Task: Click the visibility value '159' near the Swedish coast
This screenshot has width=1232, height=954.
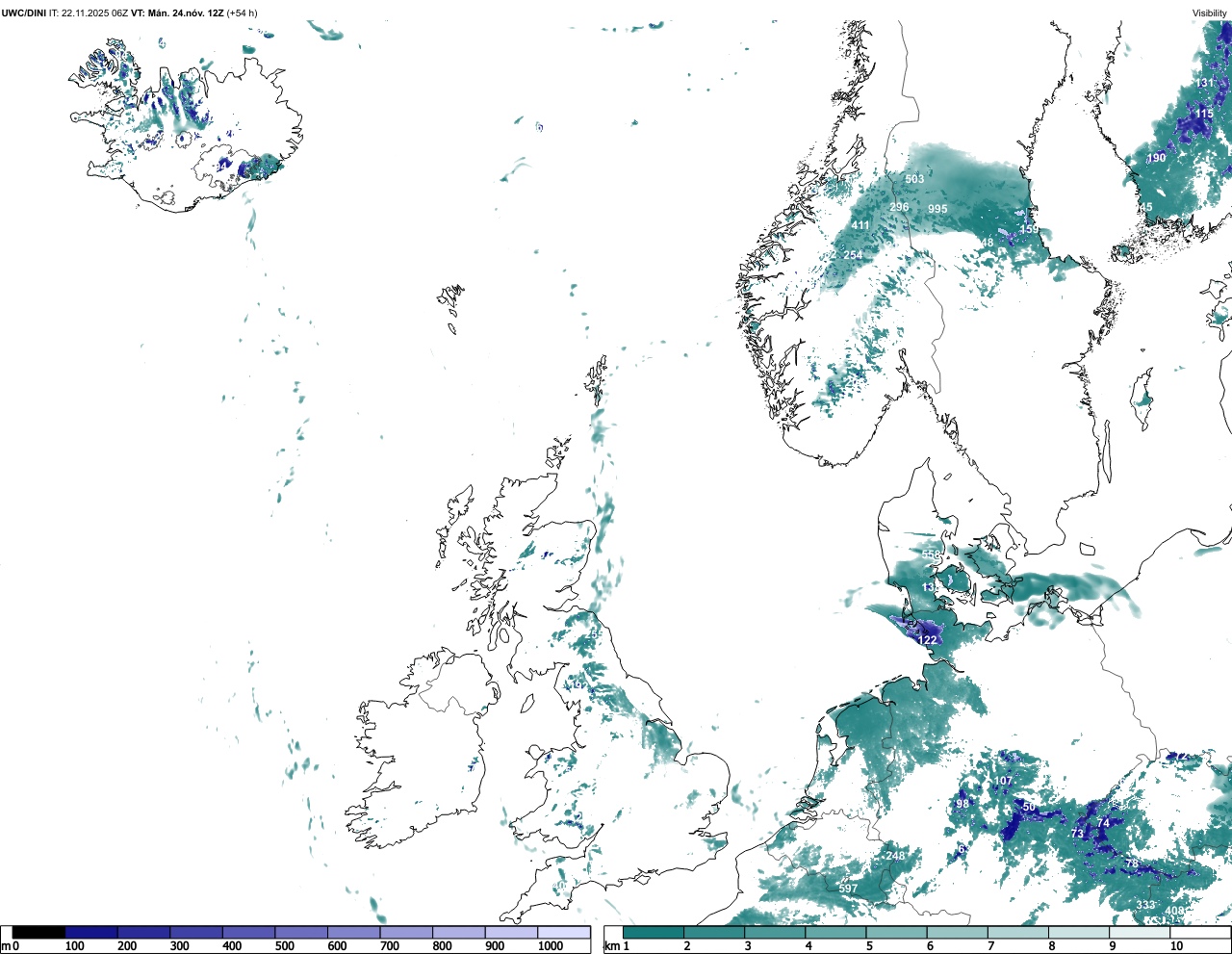Action: (x=1030, y=229)
